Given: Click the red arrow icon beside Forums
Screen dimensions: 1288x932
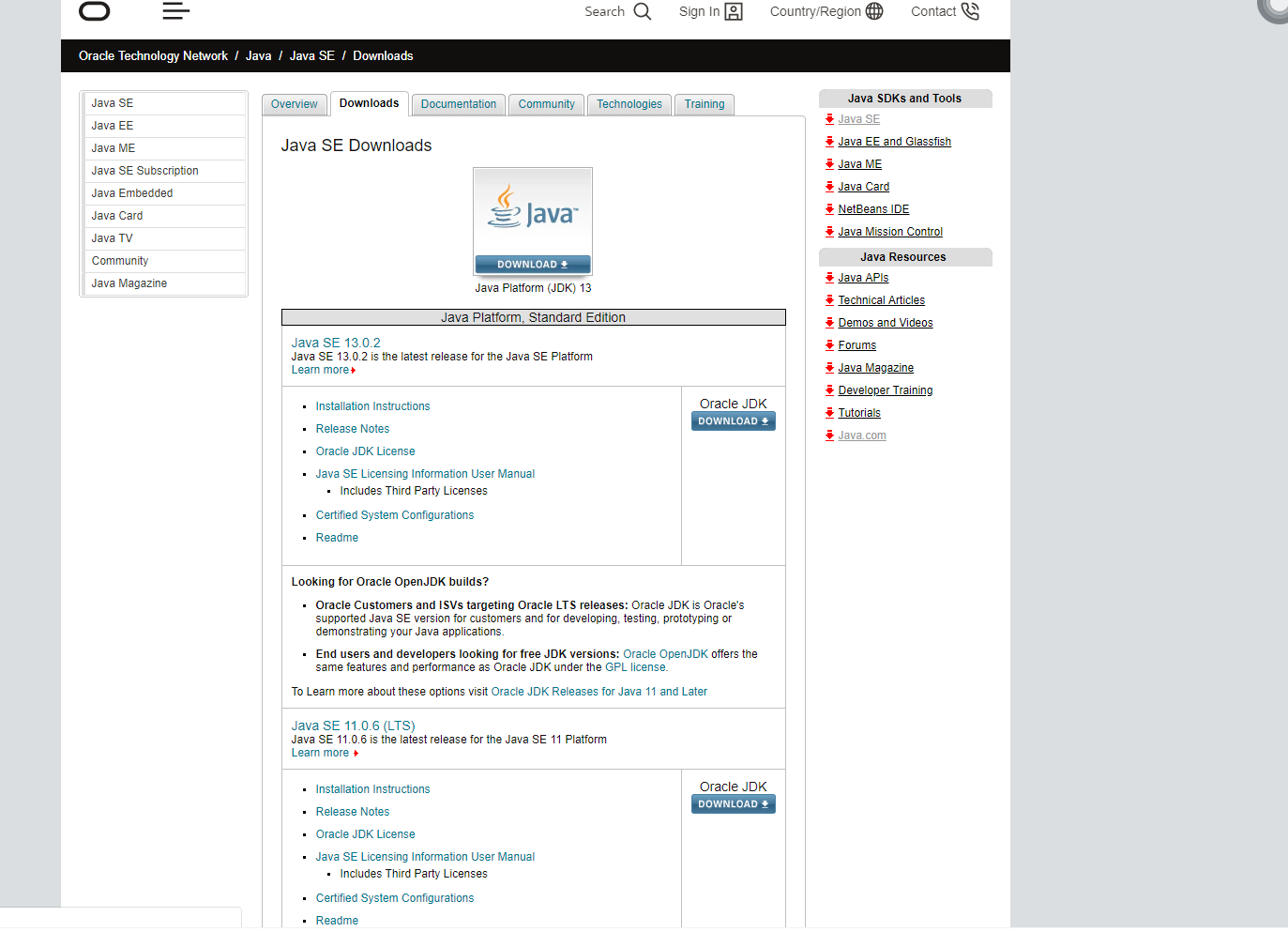Looking at the screenshot, I should point(829,345).
